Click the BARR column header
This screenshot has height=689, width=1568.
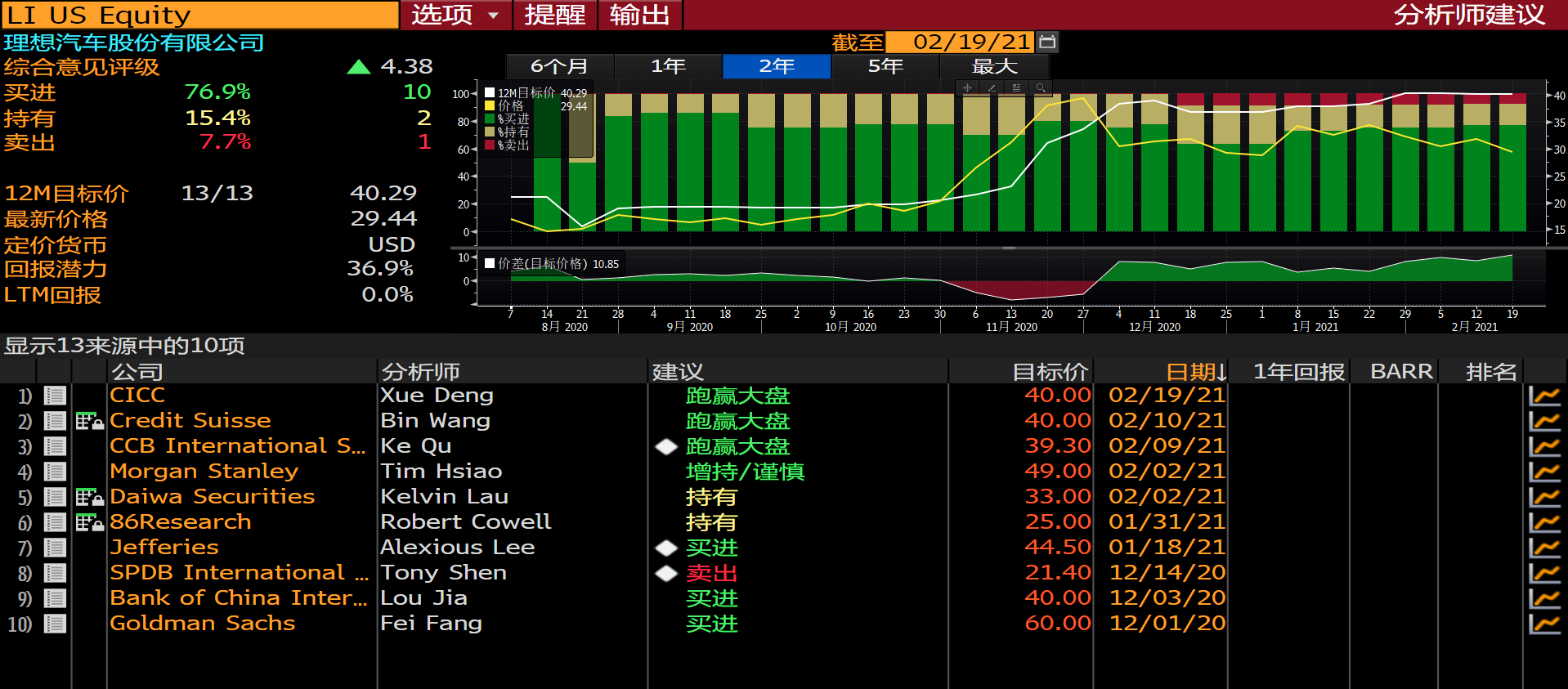point(1401,372)
